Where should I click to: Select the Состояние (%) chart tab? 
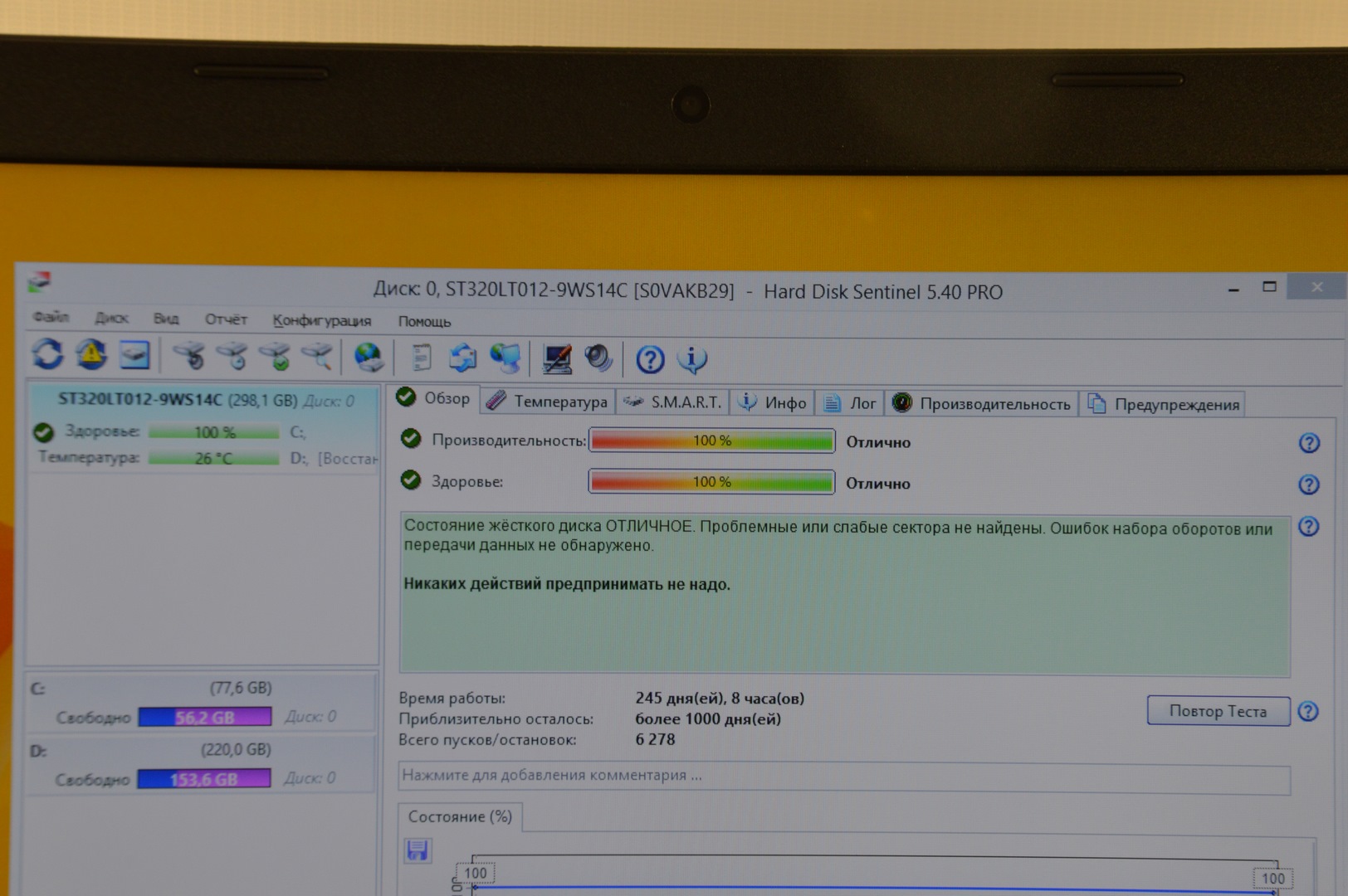pos(460,816)
